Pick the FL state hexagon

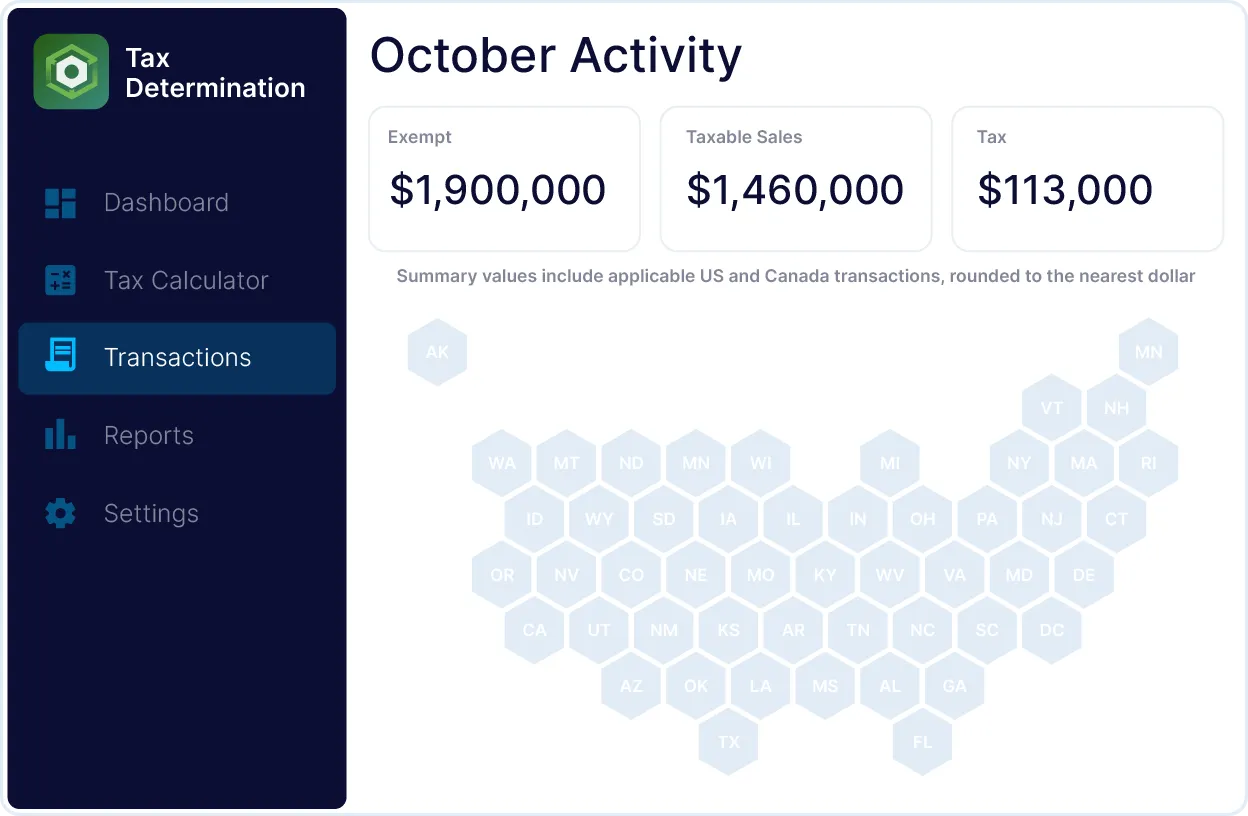point(922,742)
